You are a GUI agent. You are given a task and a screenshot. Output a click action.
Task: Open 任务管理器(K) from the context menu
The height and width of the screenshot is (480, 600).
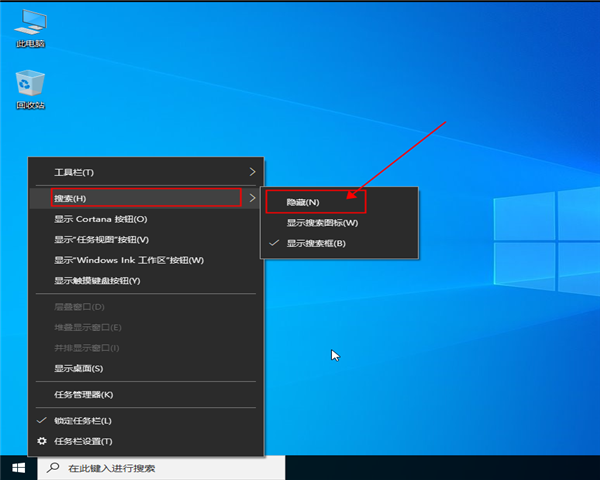[83, 394]
